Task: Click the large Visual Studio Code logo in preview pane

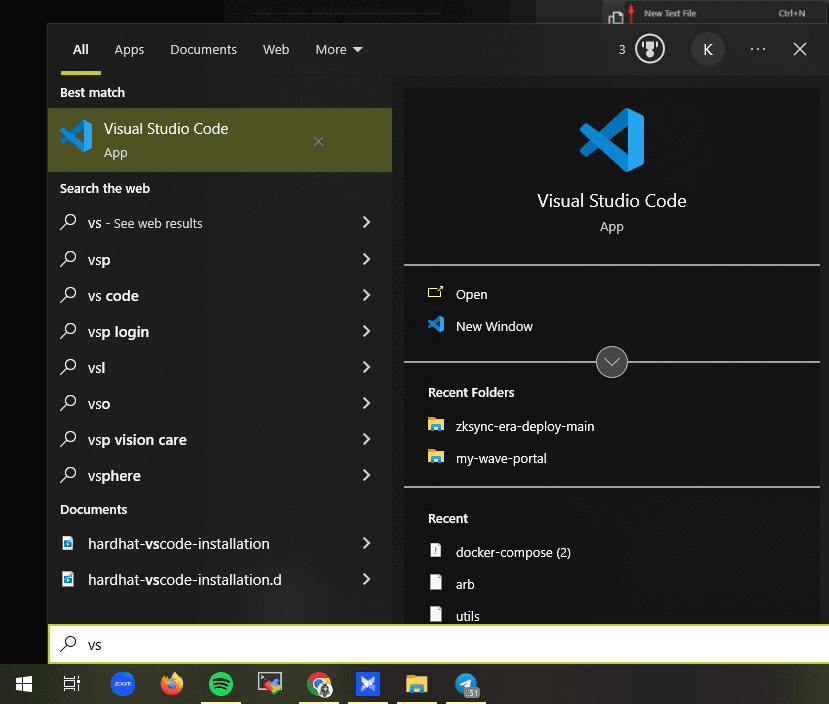Action: coord(612,140)
